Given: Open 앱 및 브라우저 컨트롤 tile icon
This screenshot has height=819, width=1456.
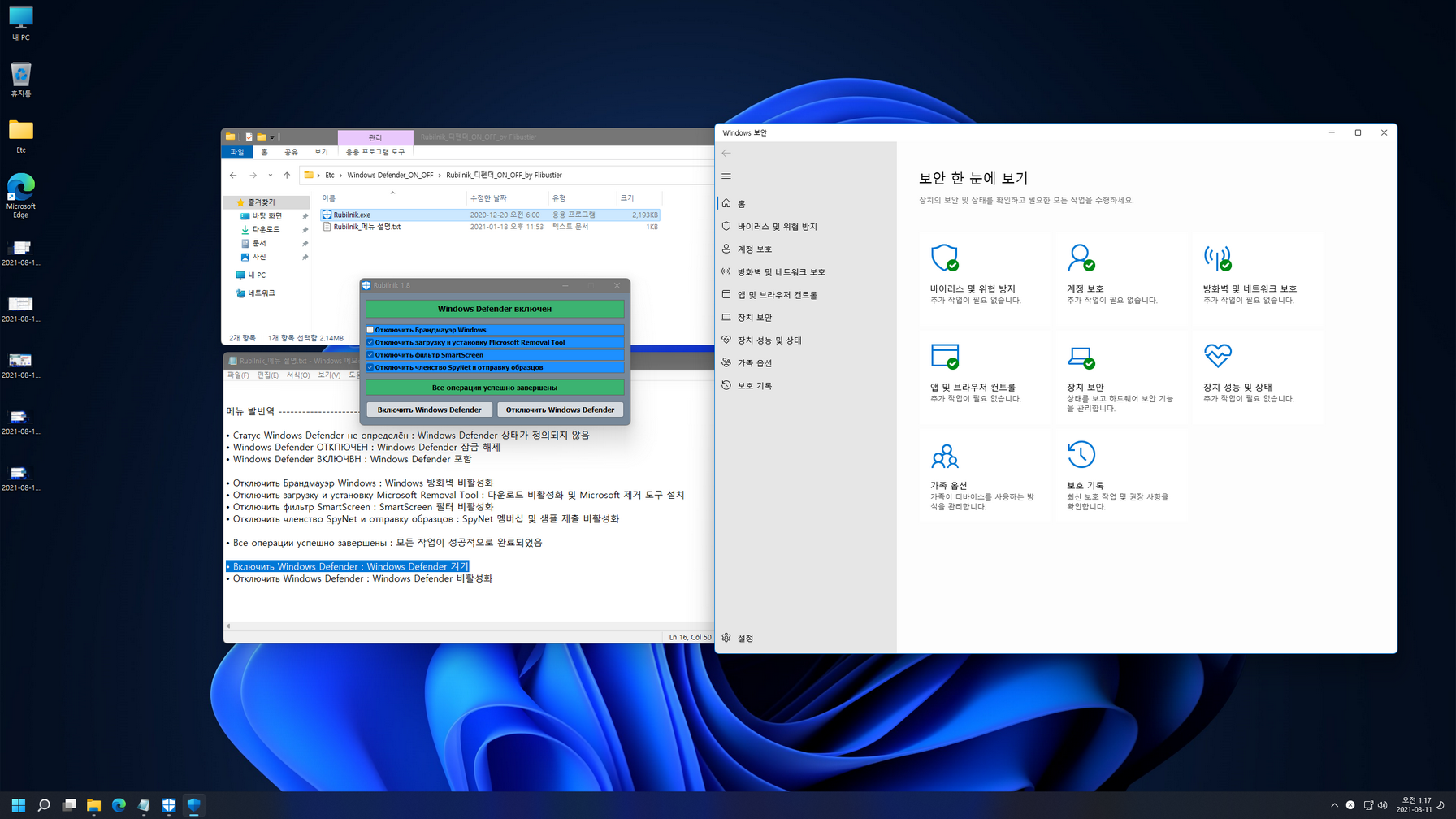Looking at the screenshot, I should (945, 356).
